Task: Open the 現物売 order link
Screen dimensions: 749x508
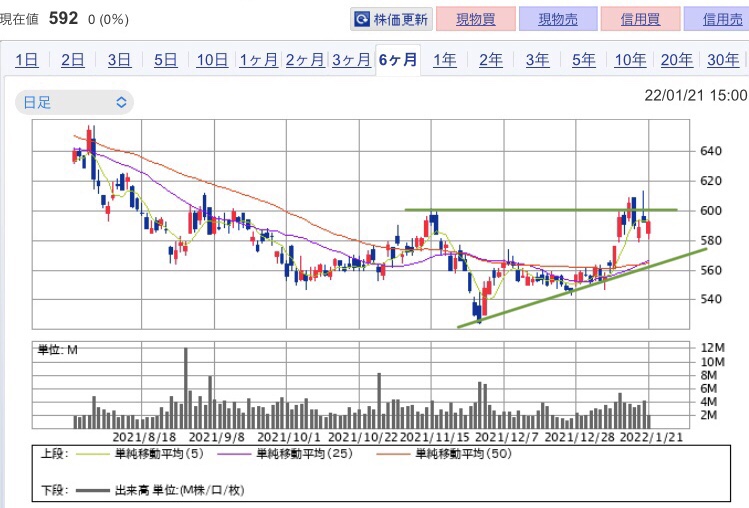Action: pyautogui.click(x=558, y=19)
